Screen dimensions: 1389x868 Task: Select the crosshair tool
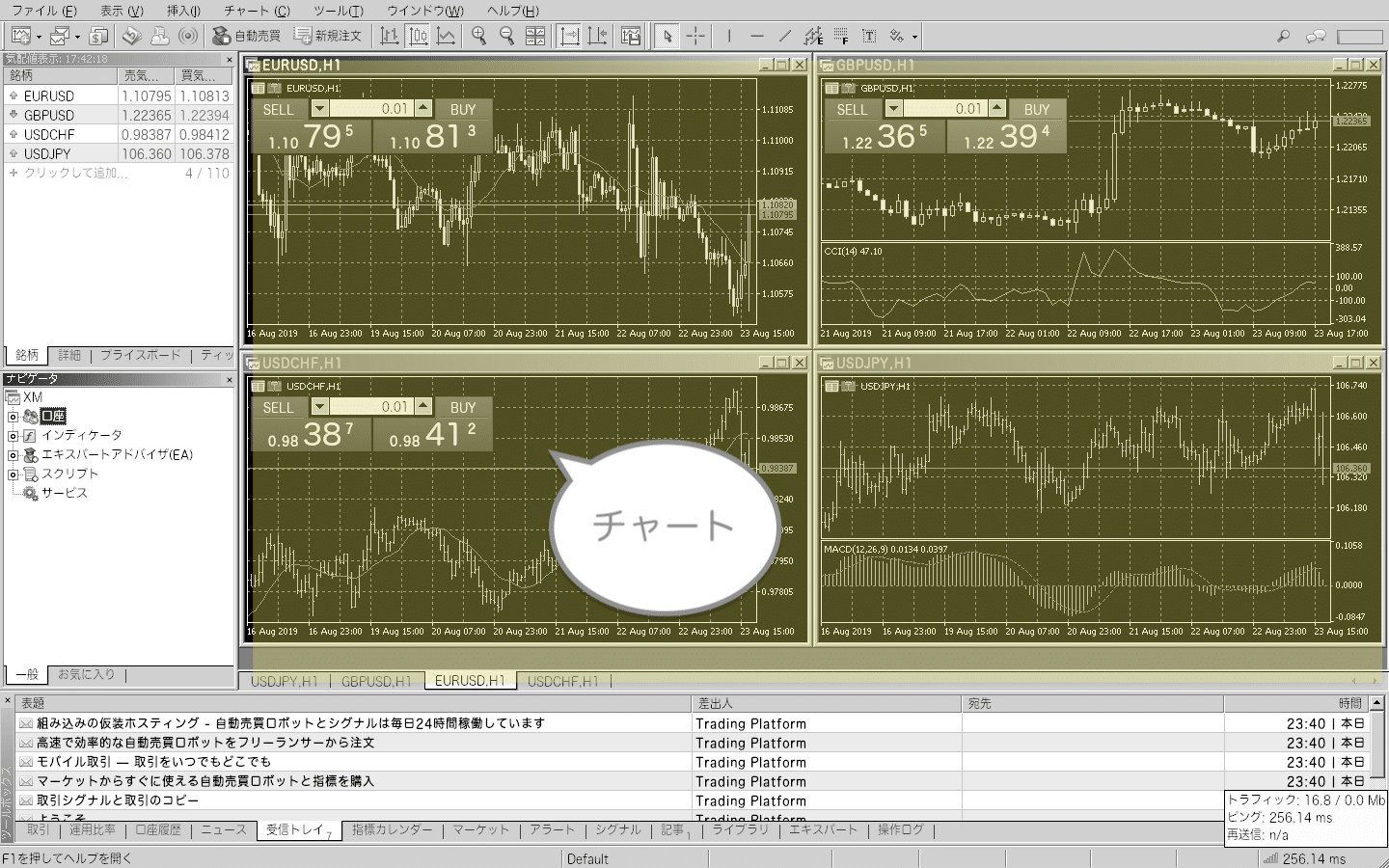click(695, 37)
